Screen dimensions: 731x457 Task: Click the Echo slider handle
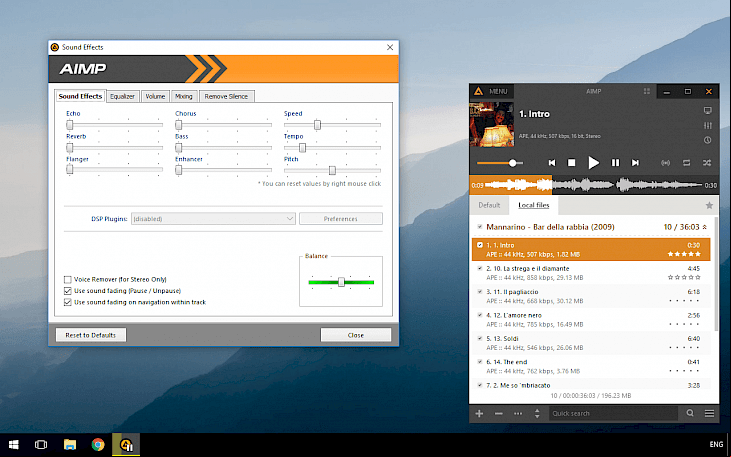pyautogui.click(x=69, y=125)
